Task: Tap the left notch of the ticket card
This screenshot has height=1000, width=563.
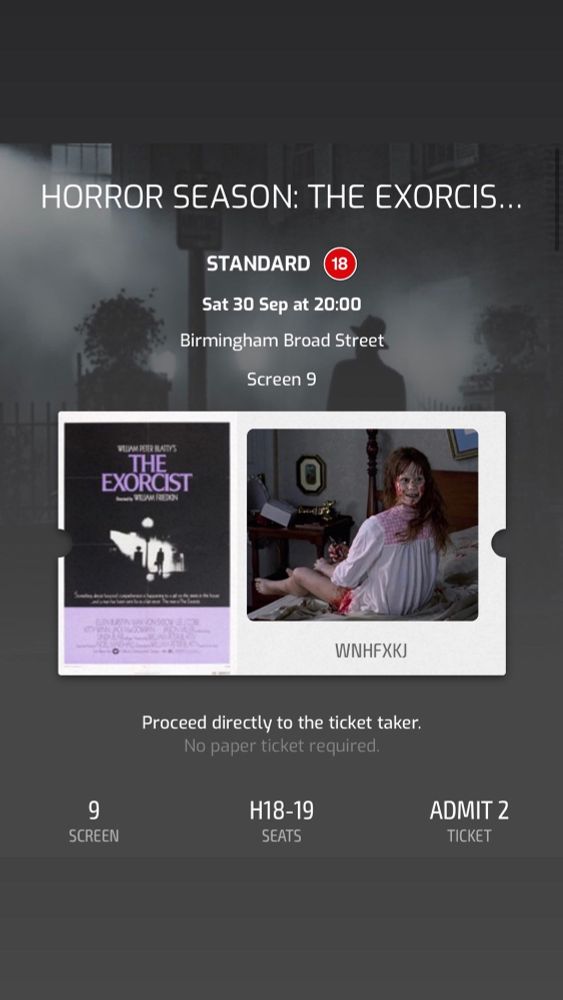Action: [64, 543]
